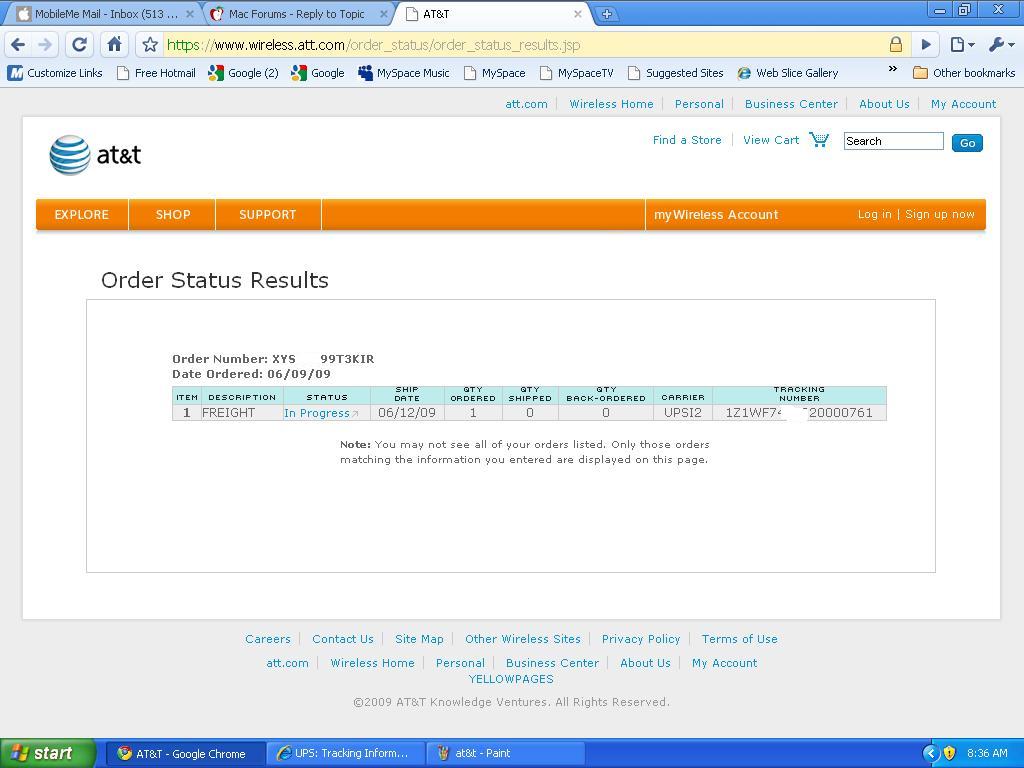Click the browser forward arrow
Screen dimensions: 1024x768
pos(45,44)
